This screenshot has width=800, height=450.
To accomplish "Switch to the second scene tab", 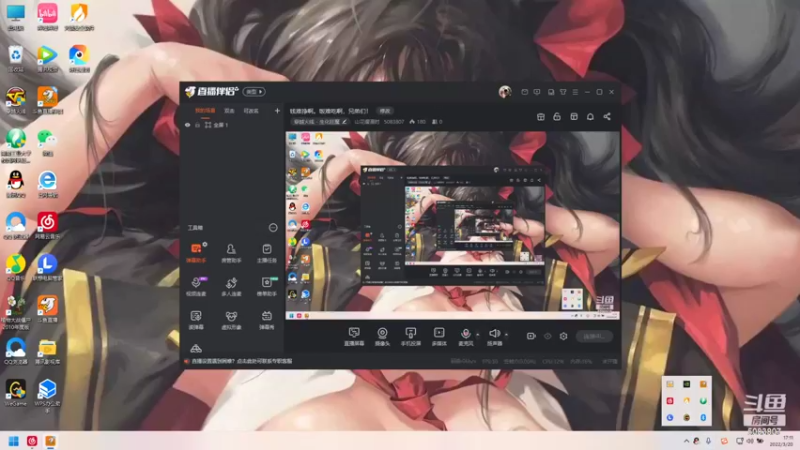I will point(229,111).
